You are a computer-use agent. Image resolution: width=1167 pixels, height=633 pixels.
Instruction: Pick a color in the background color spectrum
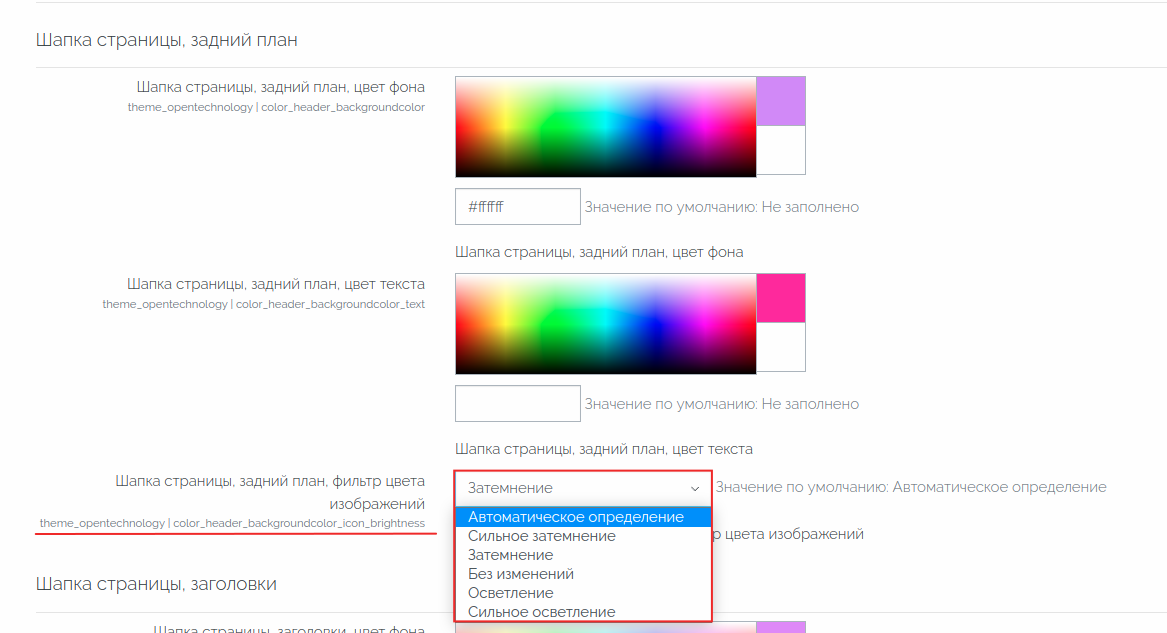[606, 126]
